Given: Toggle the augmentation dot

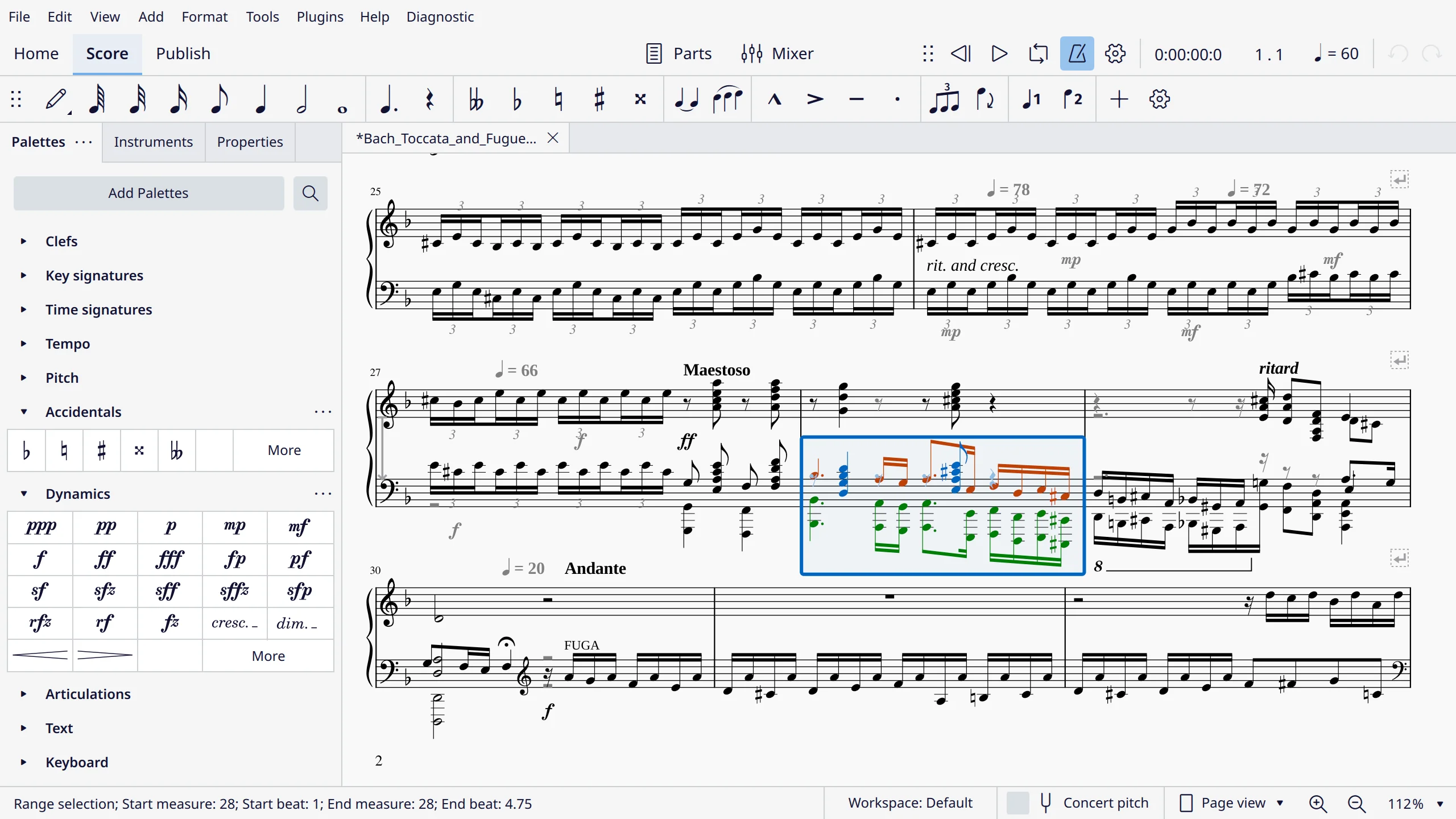Looking at the screenshot, I should [388, 100].
